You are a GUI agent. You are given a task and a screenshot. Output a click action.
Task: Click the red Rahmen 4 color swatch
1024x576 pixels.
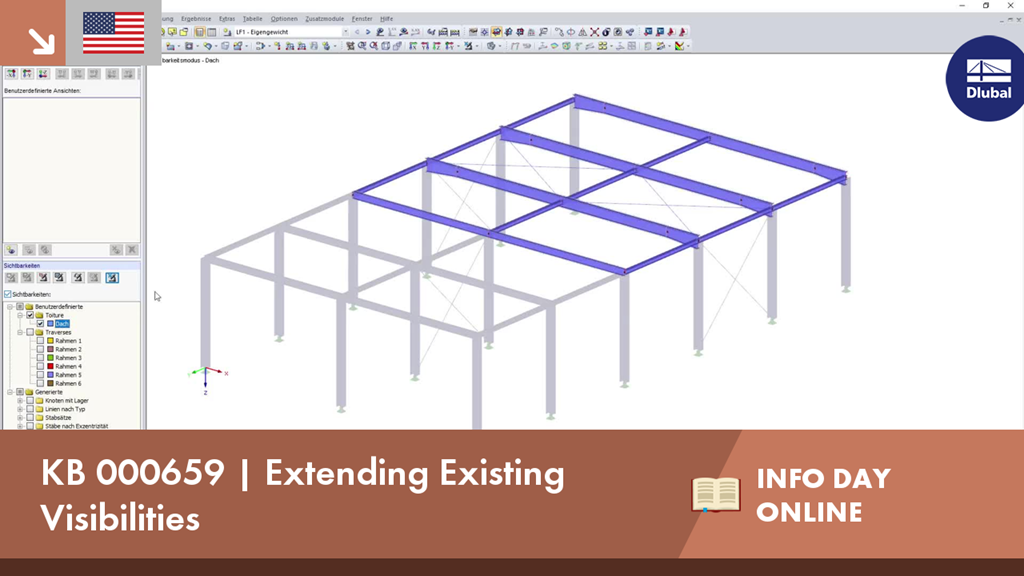click(x=50, y=366)
